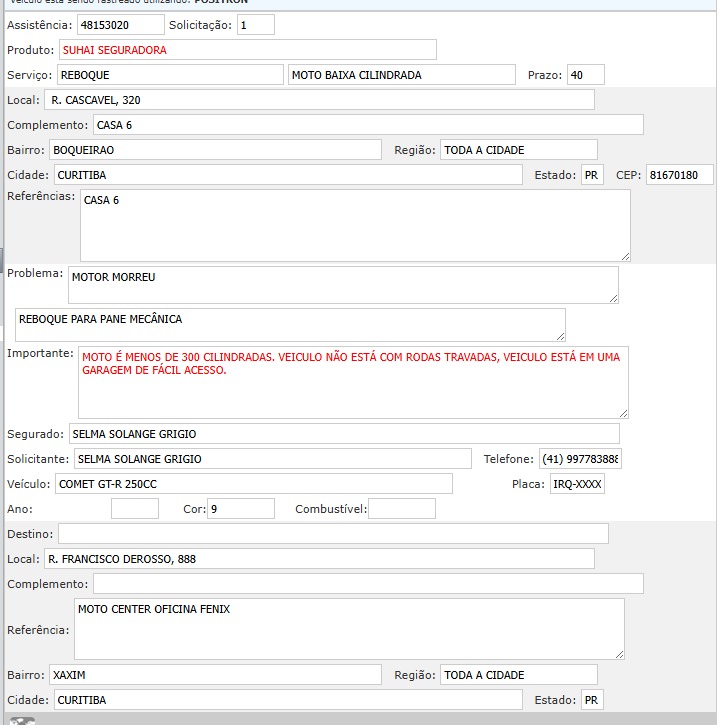Click the Assistência number field

121,24
